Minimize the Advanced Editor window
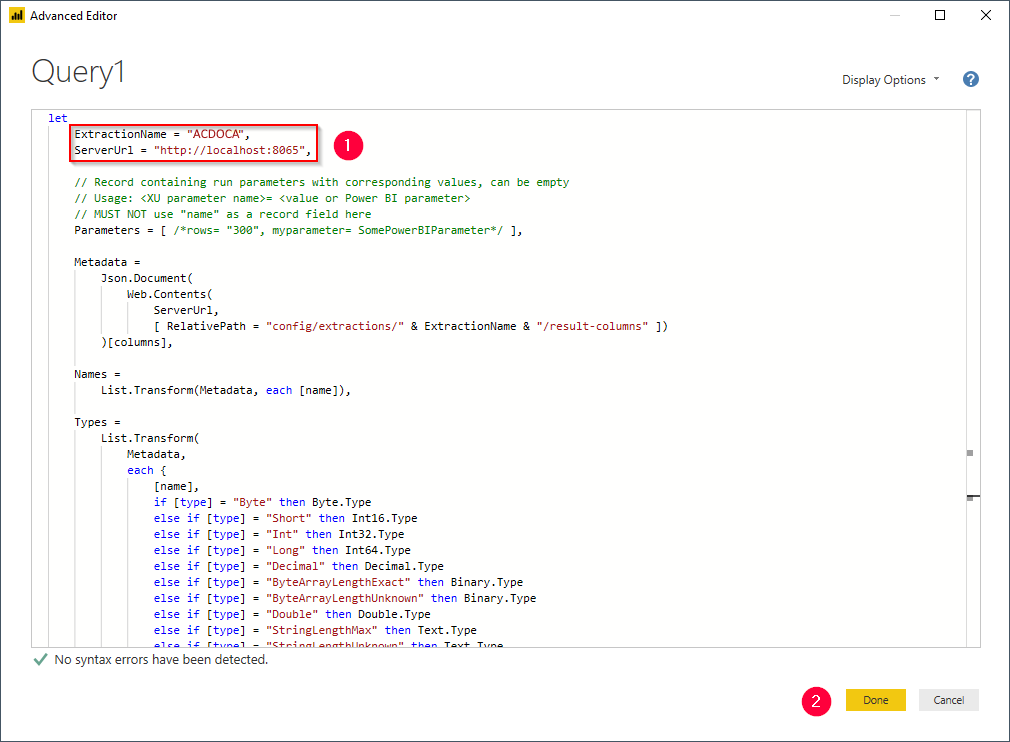 click(894, 16)
